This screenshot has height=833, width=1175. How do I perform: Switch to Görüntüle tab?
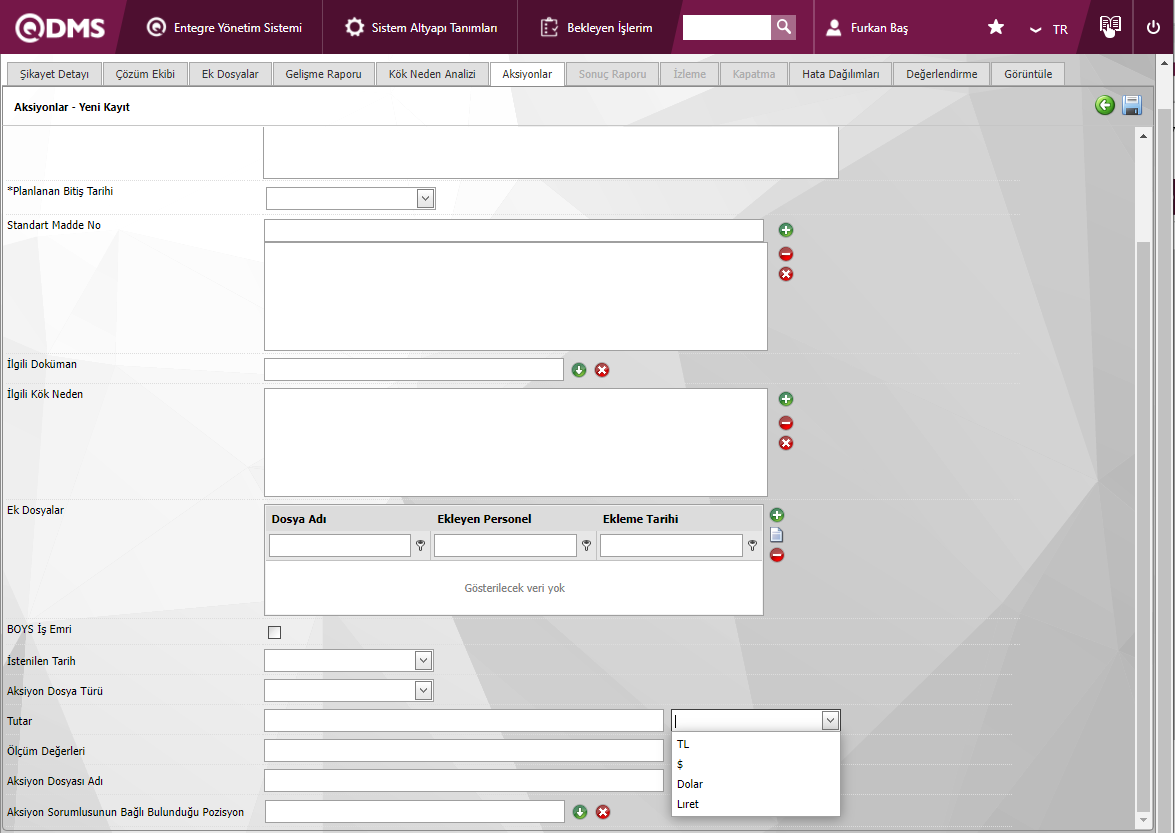tap(1028, 74)
